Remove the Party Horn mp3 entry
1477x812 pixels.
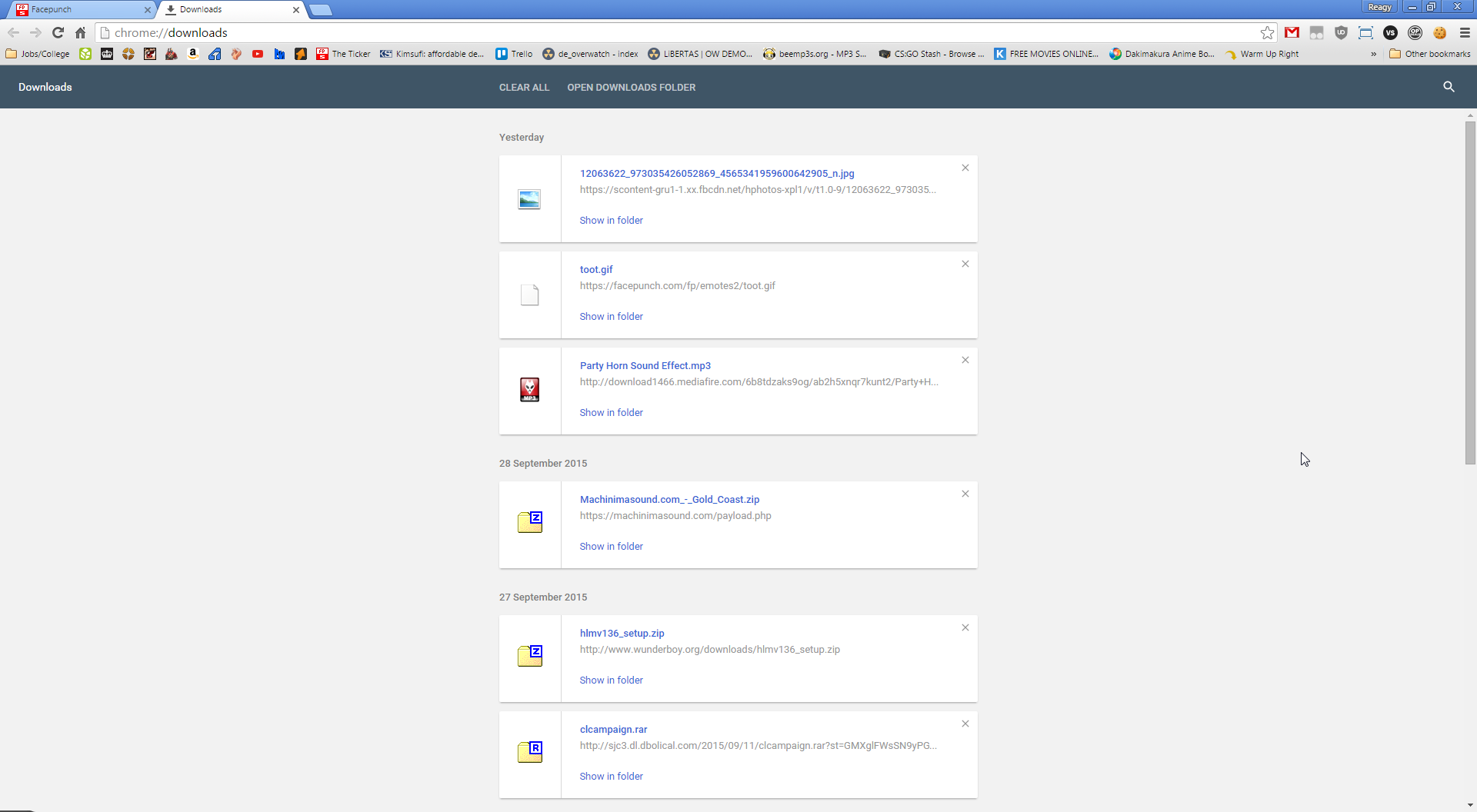(x=965, y=360)
